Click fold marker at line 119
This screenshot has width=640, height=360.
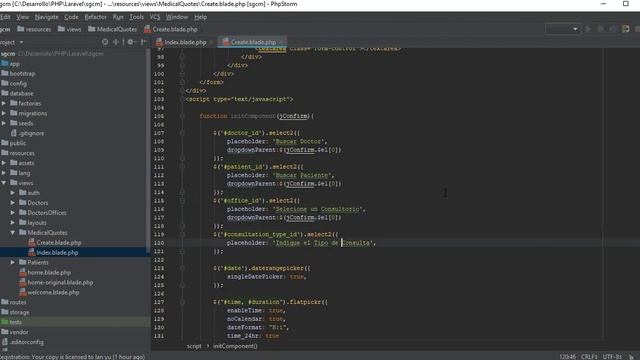pyautogui.click(x=182, y=234)
